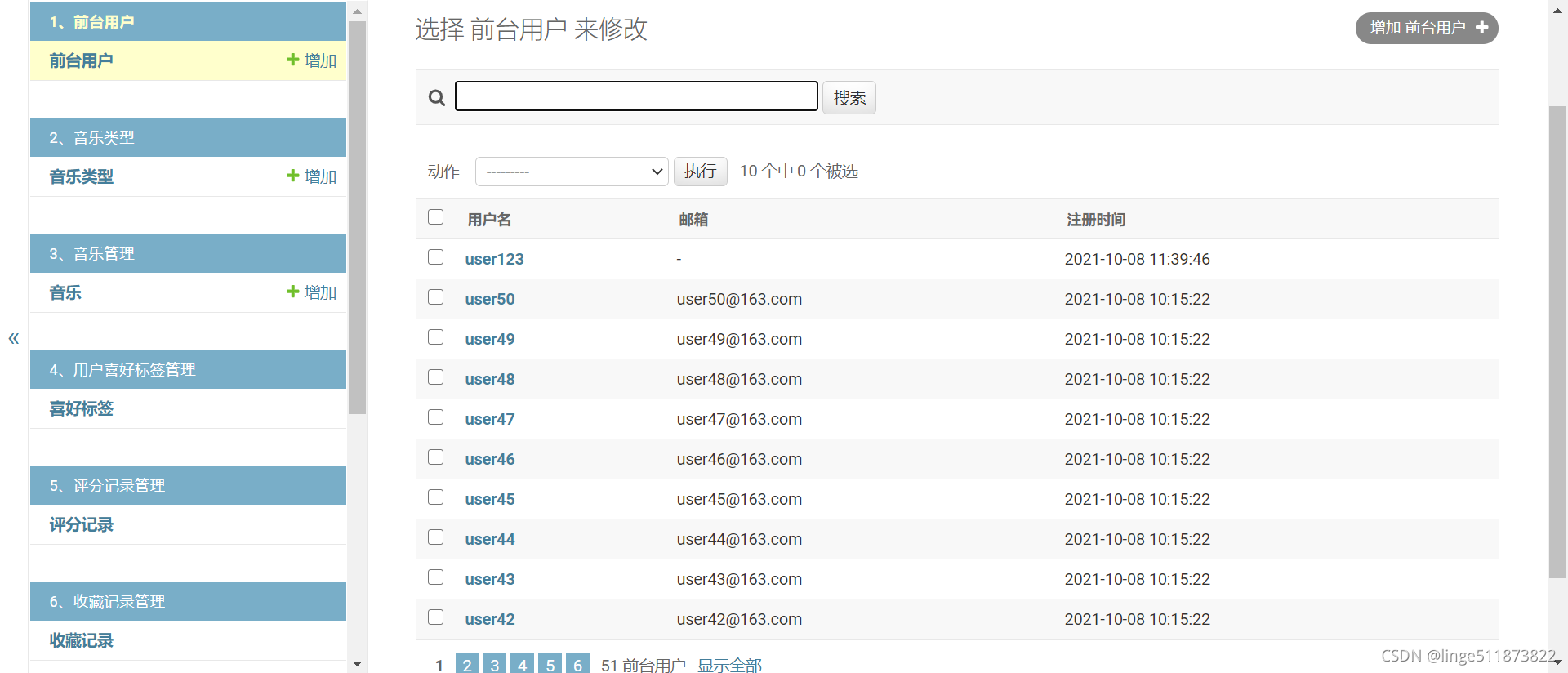1568x673 pixels.
Task: Check the box for user49
Action: 436,337
